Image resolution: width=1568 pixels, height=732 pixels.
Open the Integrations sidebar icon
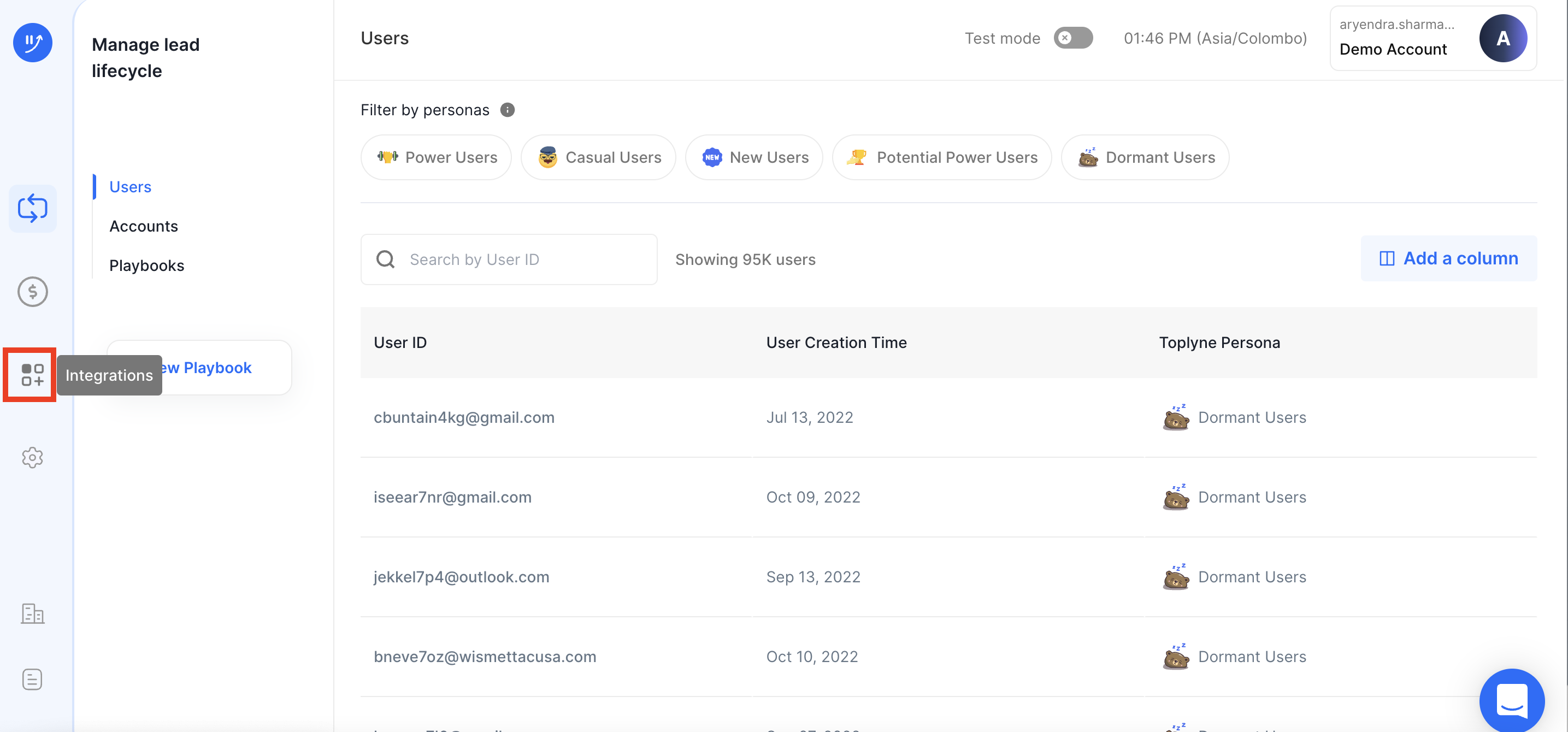click(x=32, y=375)
